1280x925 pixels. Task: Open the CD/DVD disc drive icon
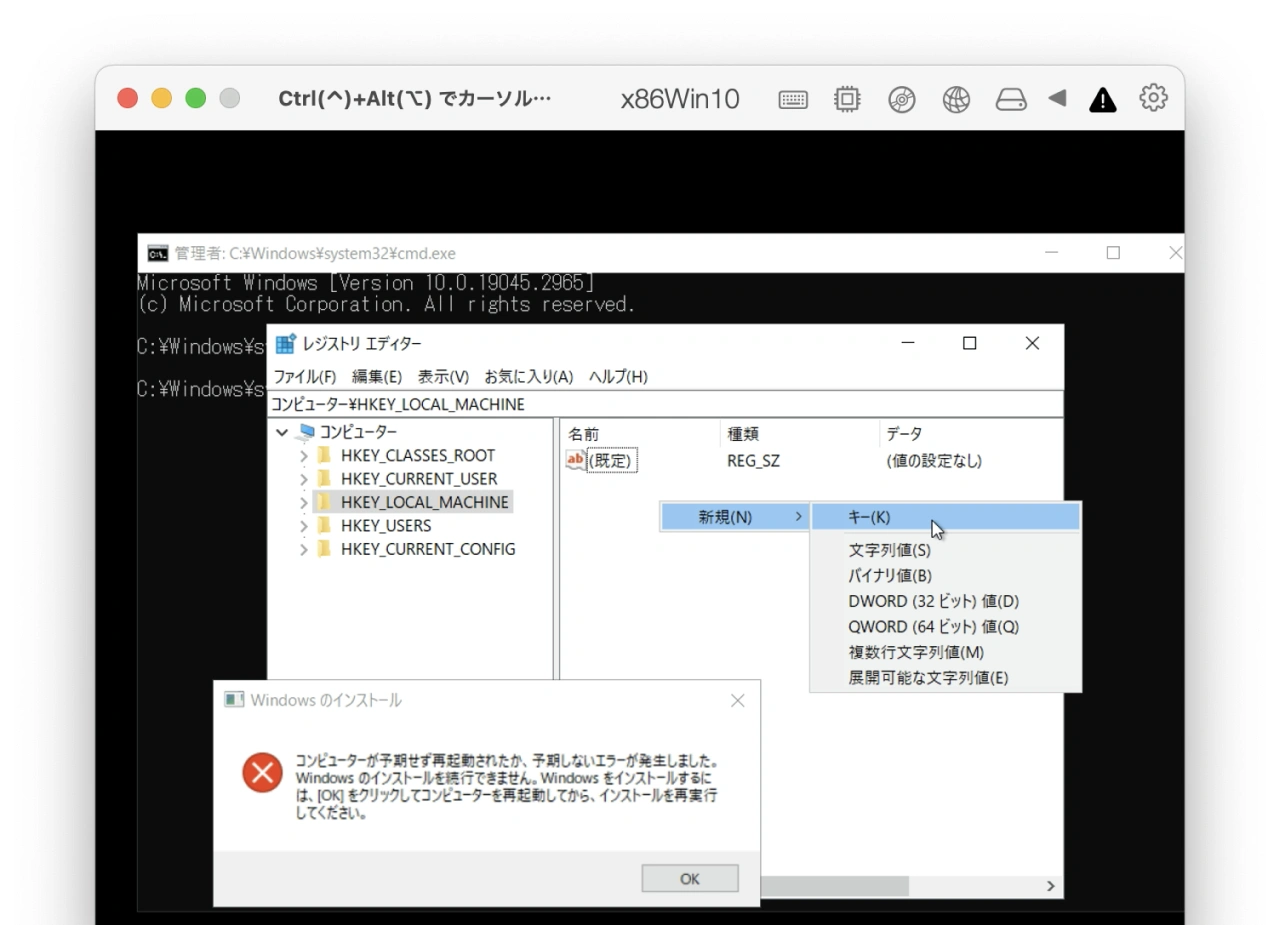(902, 99)
